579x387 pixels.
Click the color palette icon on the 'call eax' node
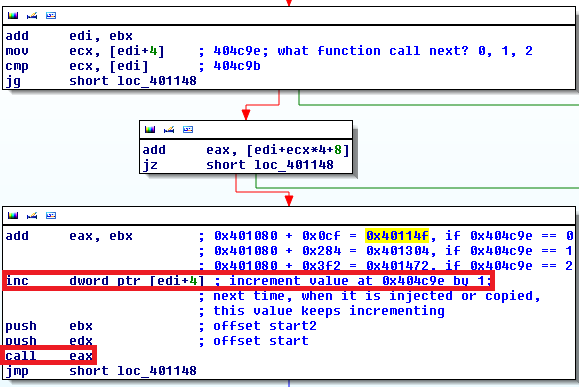(13, 215)
